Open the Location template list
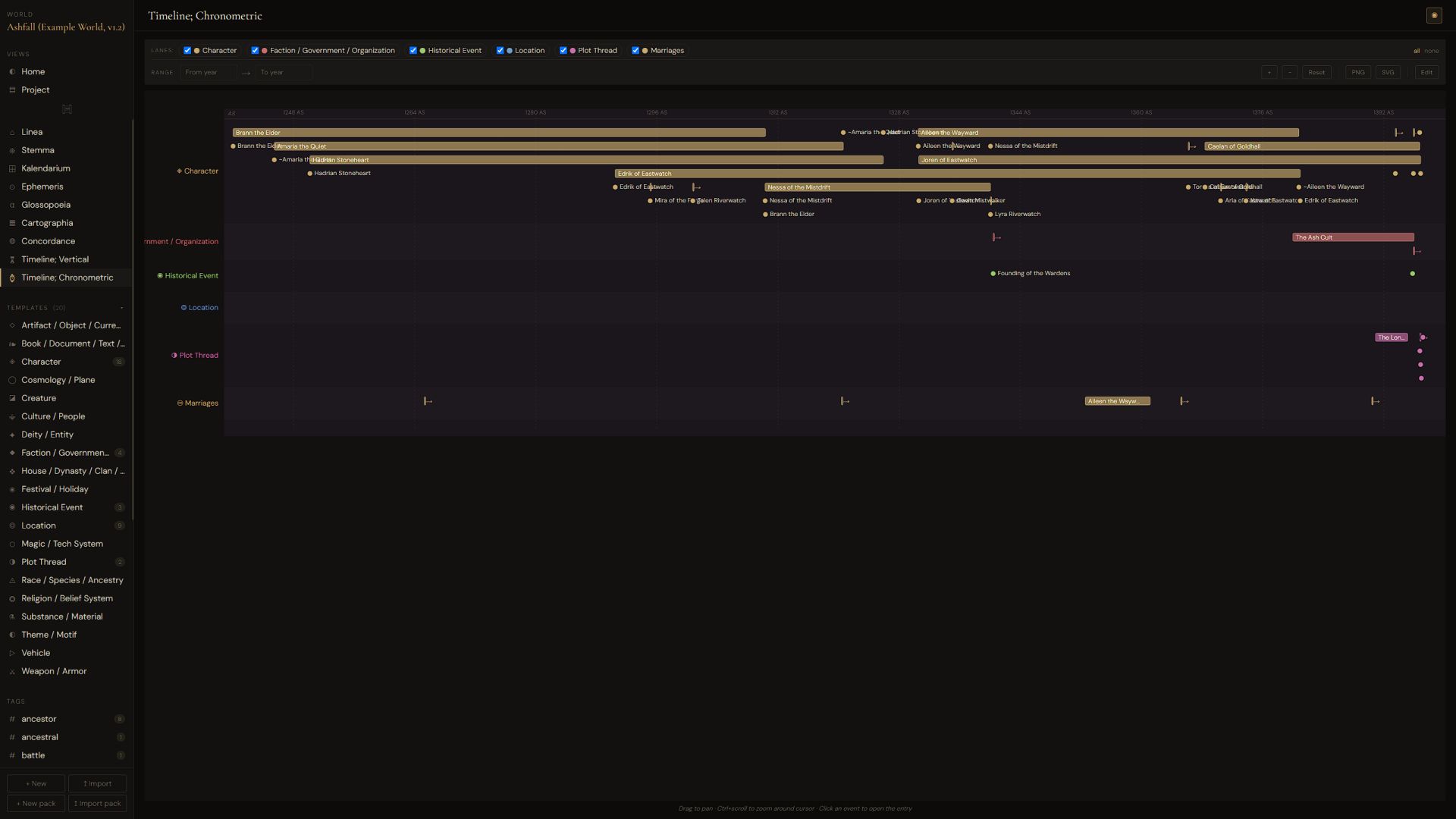Image resolution: width=1456 pixels, height=819 pixels. tap(66, 526)
